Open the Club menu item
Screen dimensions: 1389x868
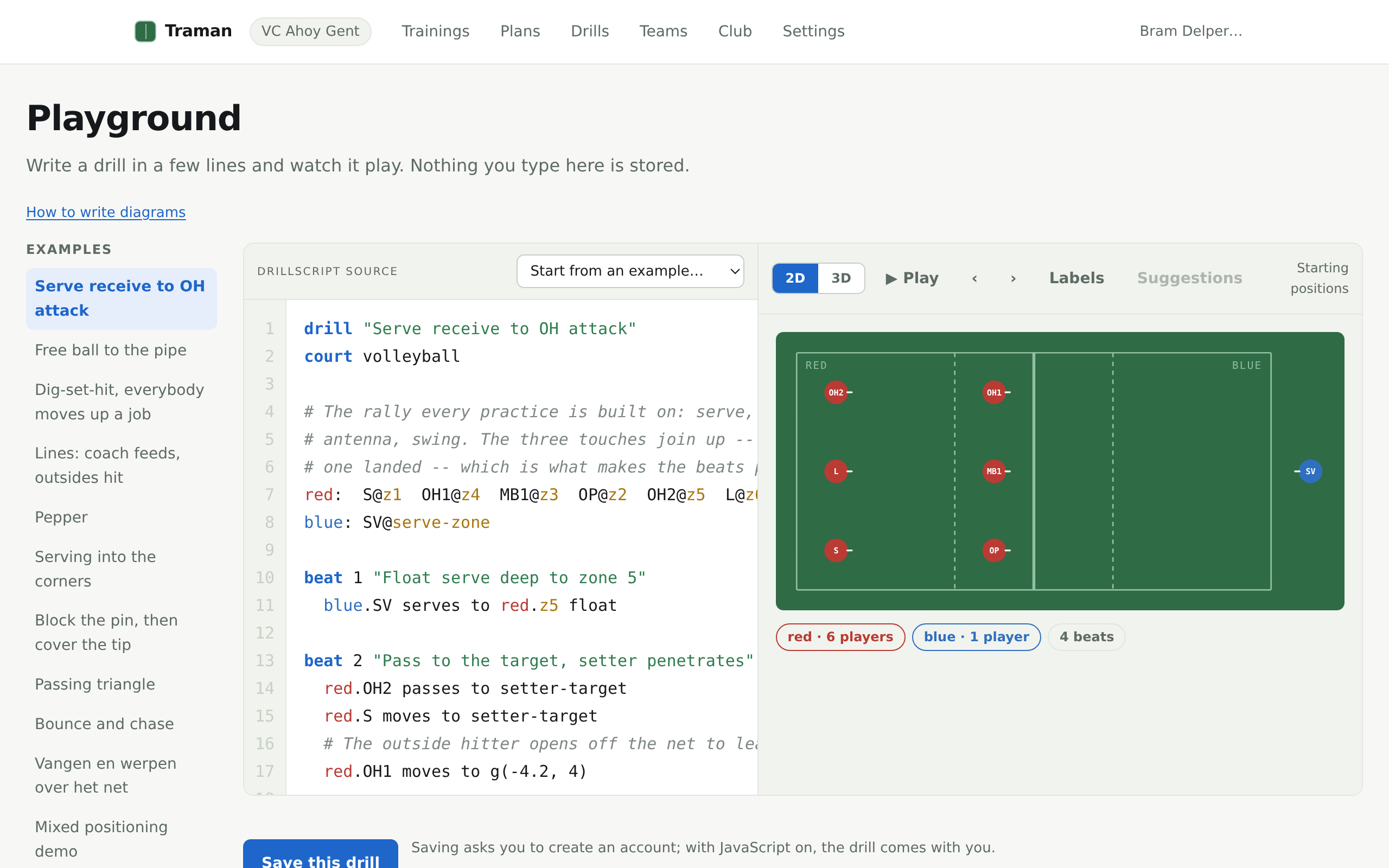[x=735, y=31]
